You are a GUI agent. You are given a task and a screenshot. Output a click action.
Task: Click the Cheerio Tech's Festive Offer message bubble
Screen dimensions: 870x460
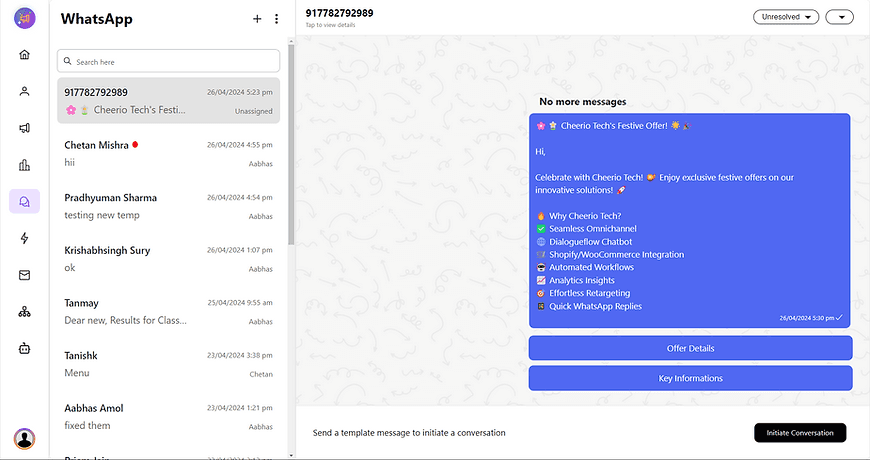point(690,221)
